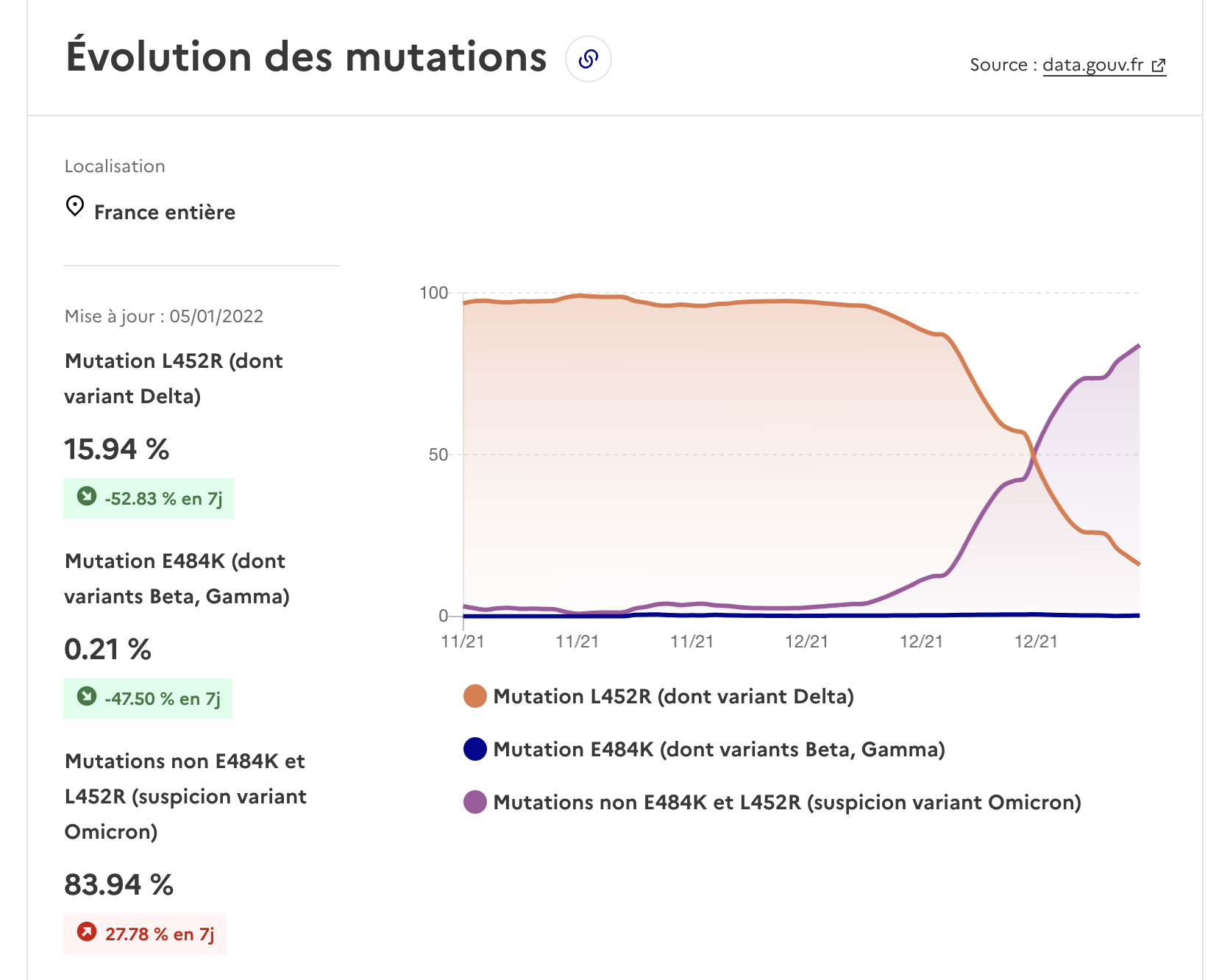Hide Mutation L452R series via legend label
This screenshot has height=980, width=1230.
673,696
